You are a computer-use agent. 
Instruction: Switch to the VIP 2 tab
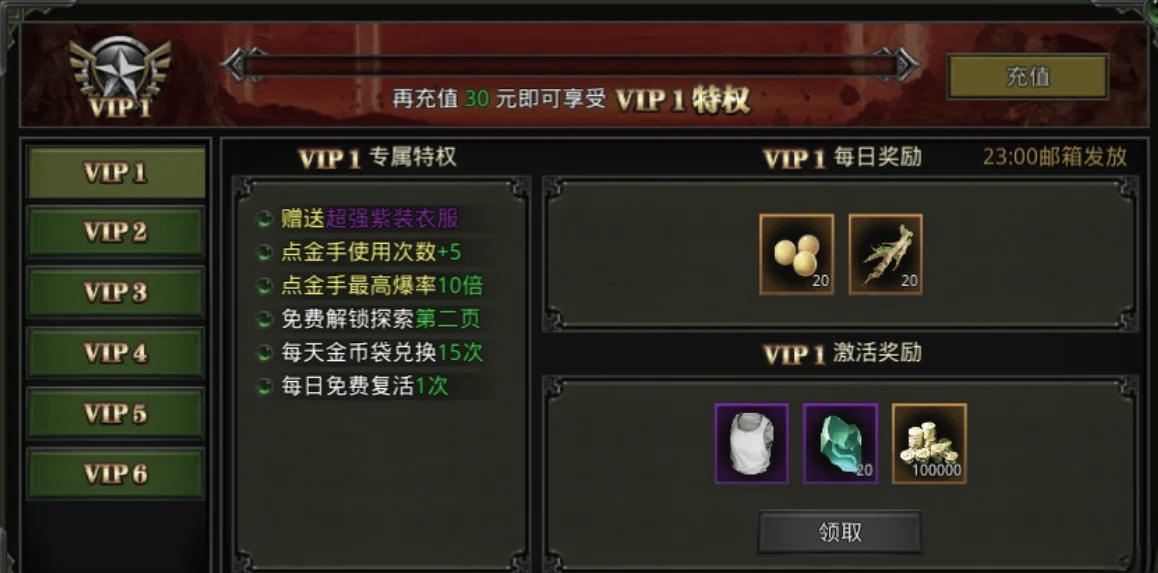pyautogui.click(x=115, y=232)
